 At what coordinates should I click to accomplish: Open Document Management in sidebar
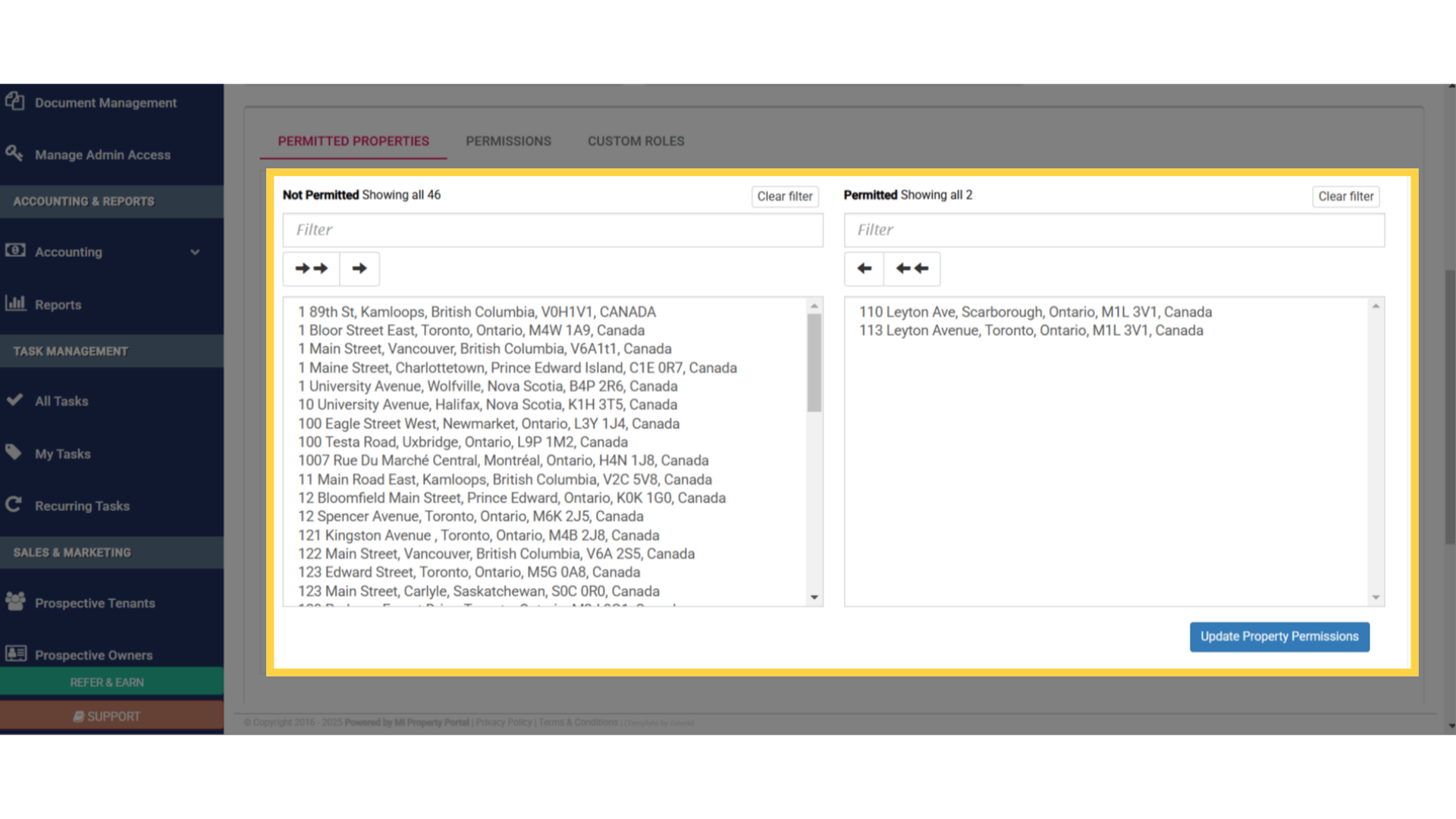click(x=105, y=102)
